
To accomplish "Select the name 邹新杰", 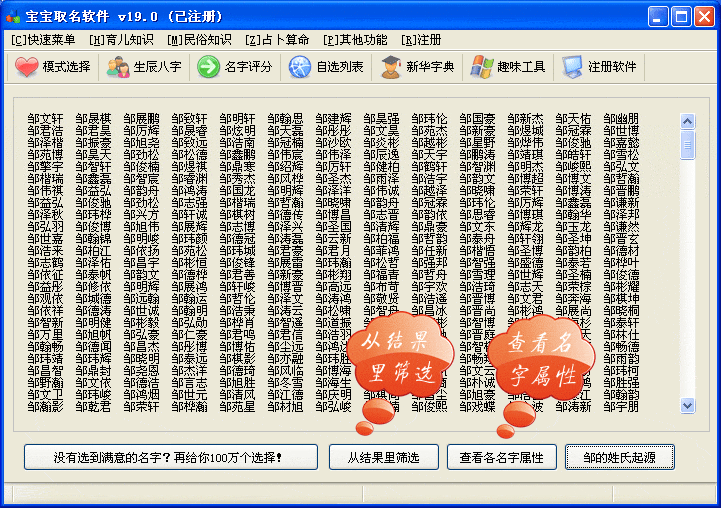I will click(x=525, y=119).
